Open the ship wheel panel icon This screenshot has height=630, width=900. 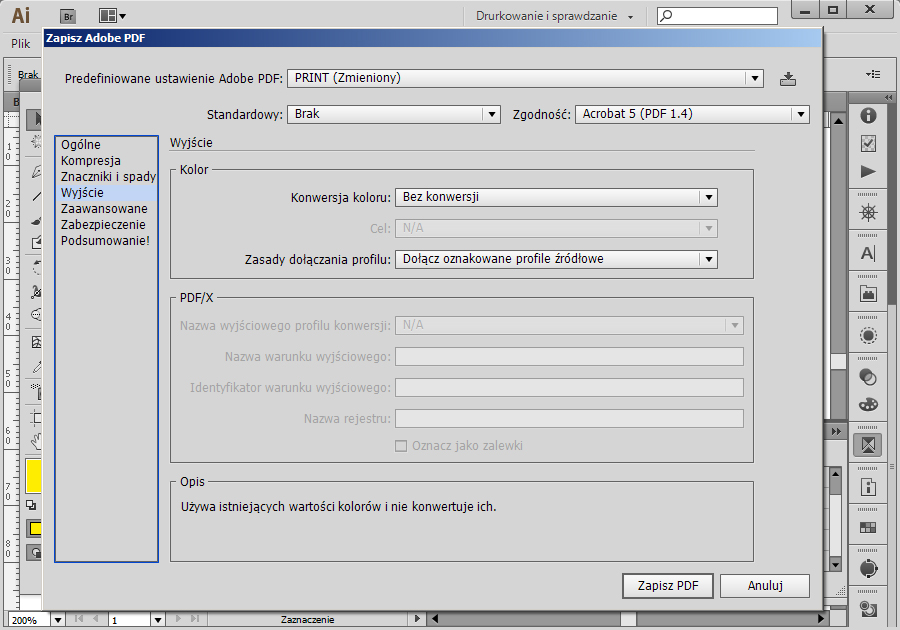tap(868, 213)
